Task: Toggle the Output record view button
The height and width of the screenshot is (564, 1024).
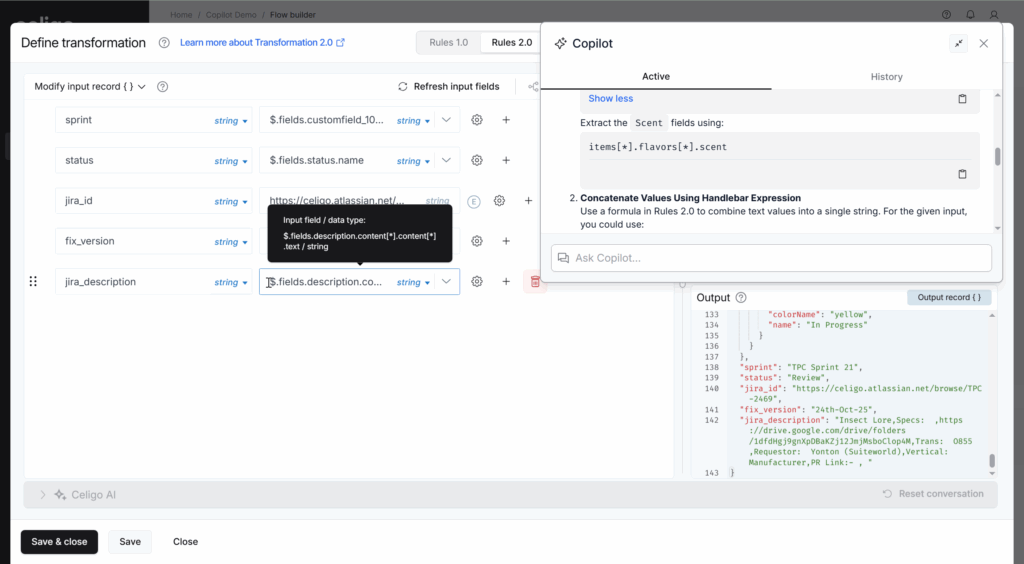Action: 948,298
